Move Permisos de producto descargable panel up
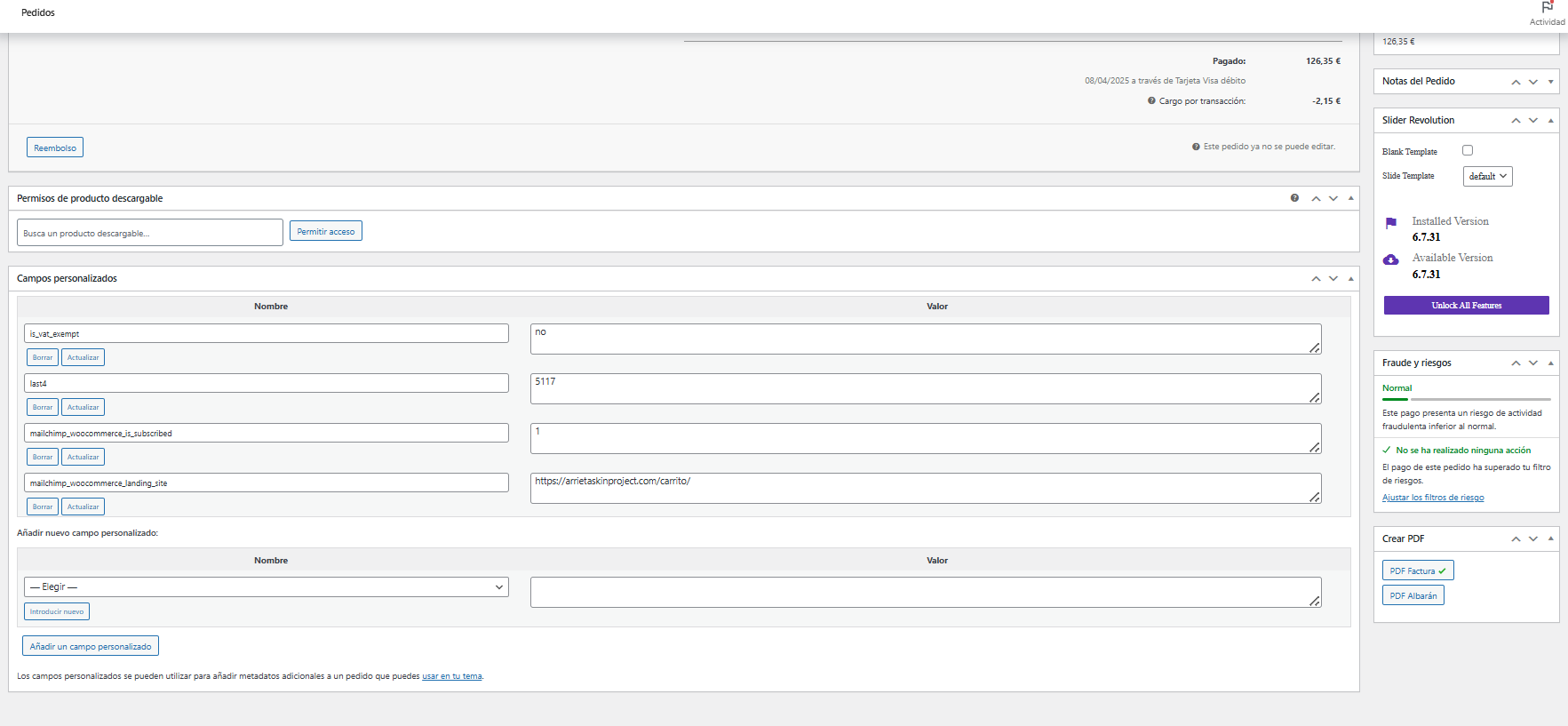This screenshot has width=1568, height=726. coord(1316,198)
